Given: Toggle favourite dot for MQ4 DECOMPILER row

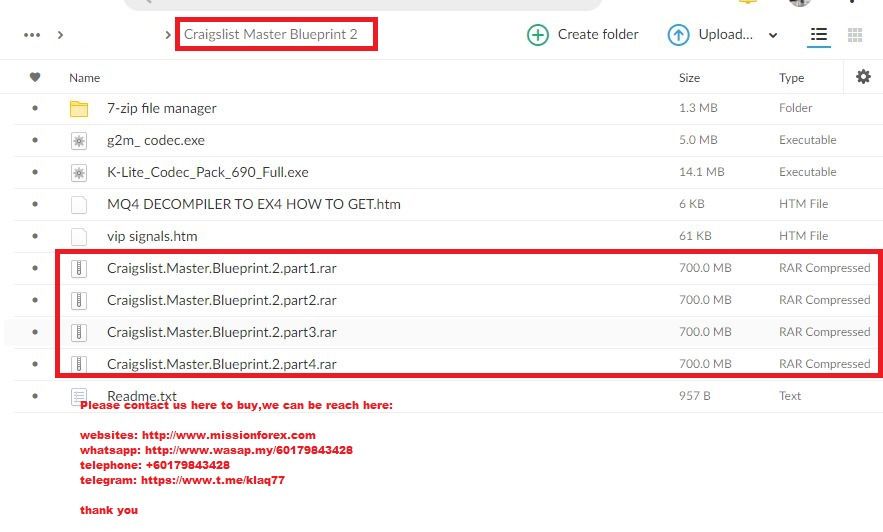Looking at the screenshot, I should 35,204.
